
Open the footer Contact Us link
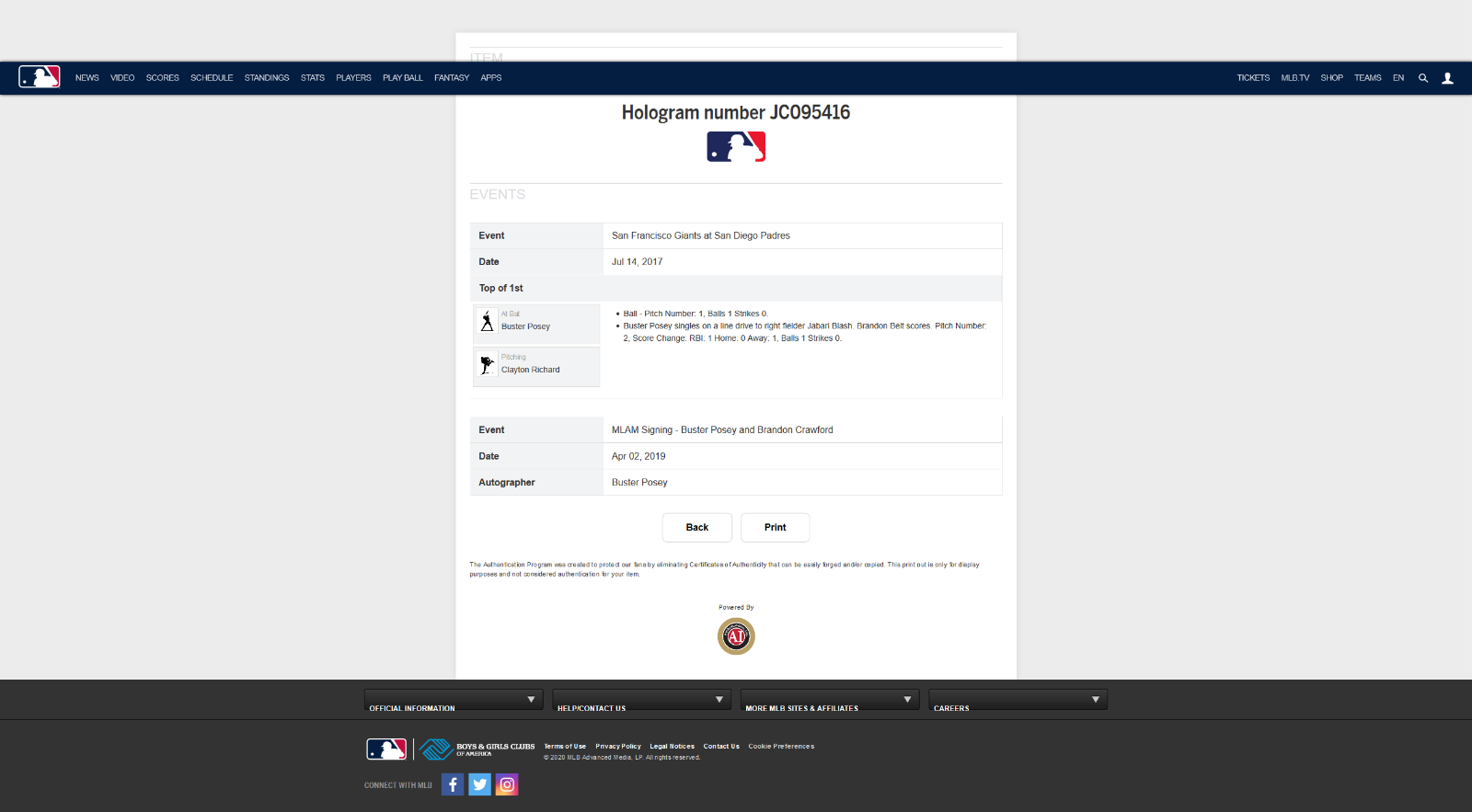(721, 747)
